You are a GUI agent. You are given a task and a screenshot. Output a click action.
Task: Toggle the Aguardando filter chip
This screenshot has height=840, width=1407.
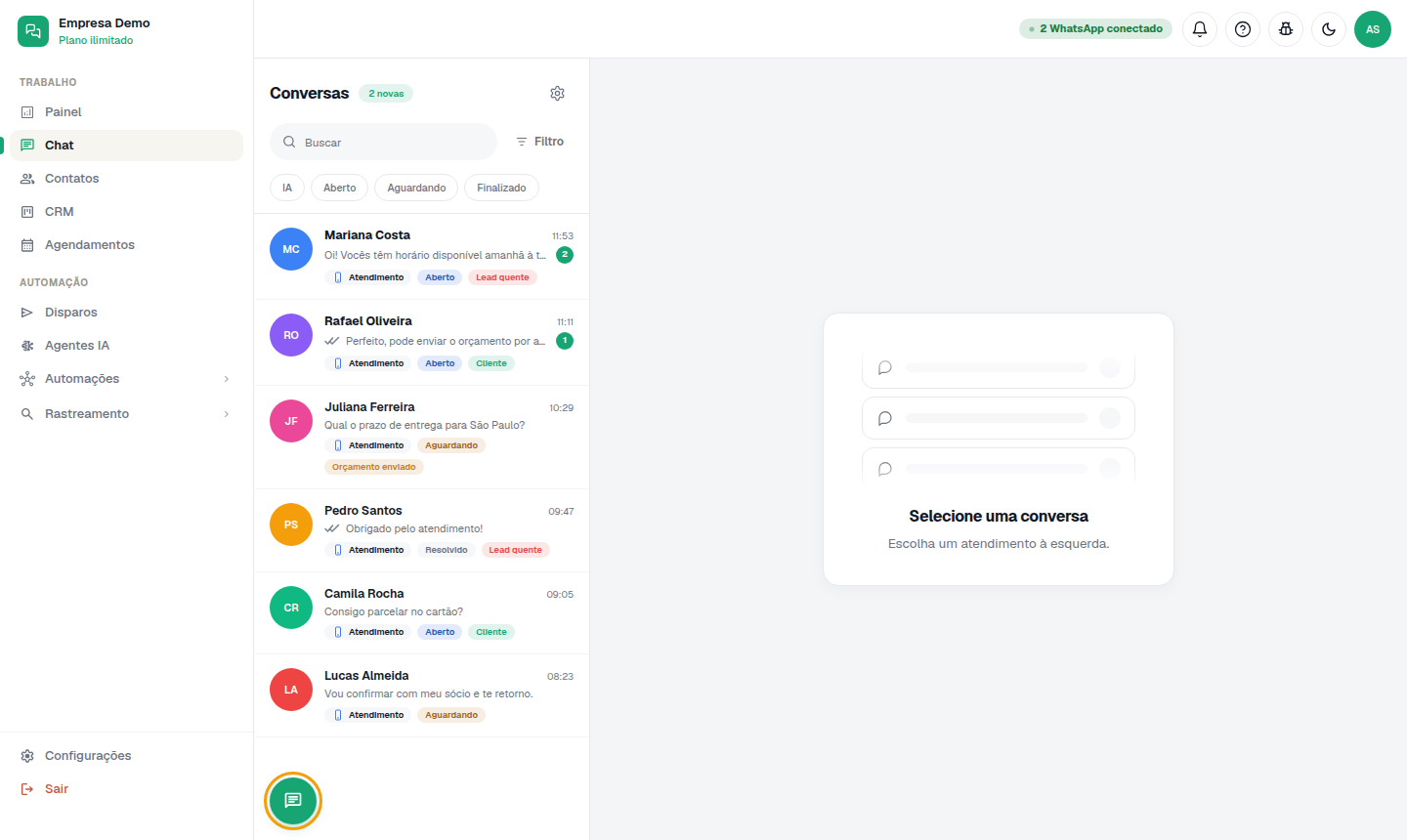(416, 188)
